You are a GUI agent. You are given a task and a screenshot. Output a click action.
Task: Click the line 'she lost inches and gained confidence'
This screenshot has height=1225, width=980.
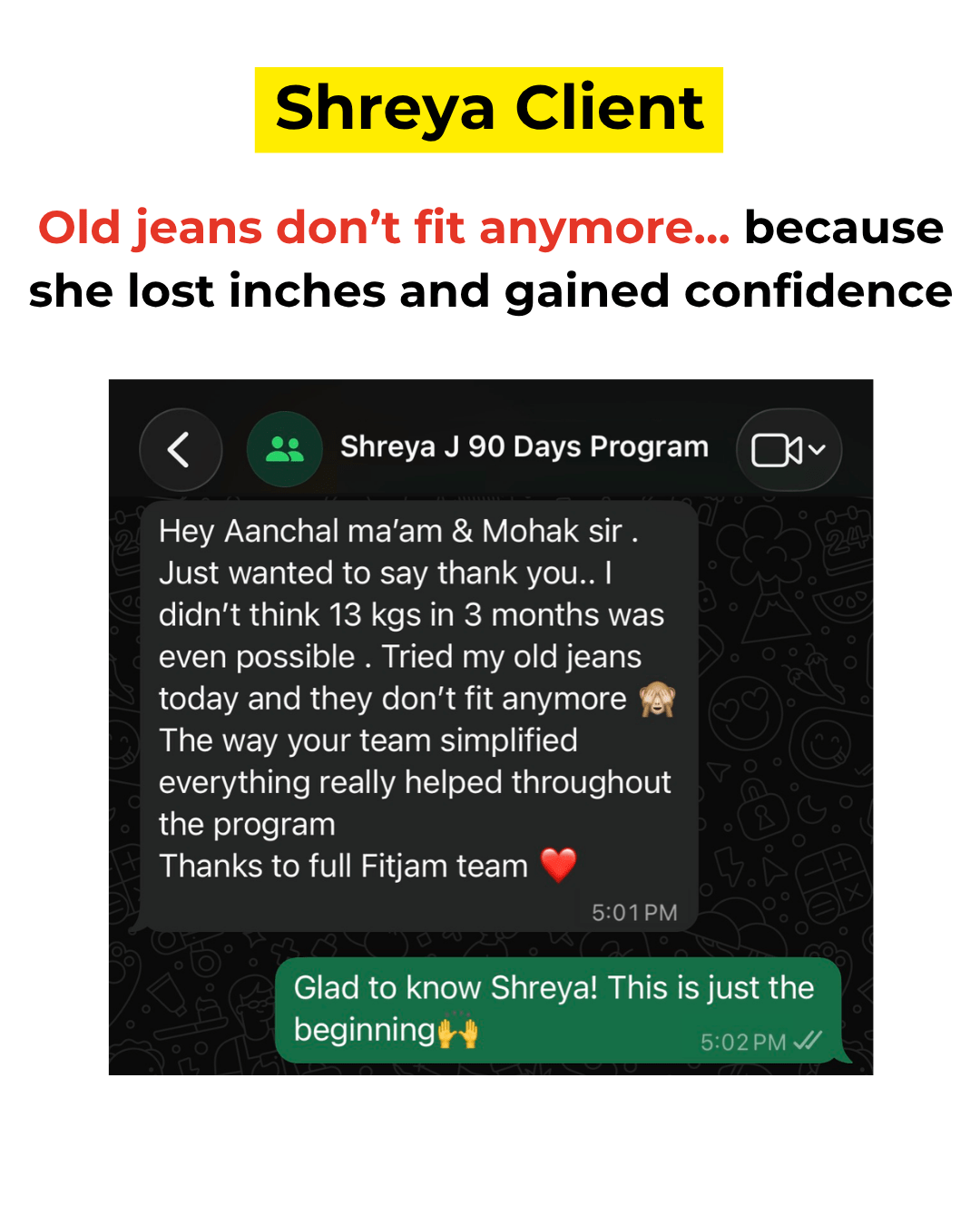[490, 291]
